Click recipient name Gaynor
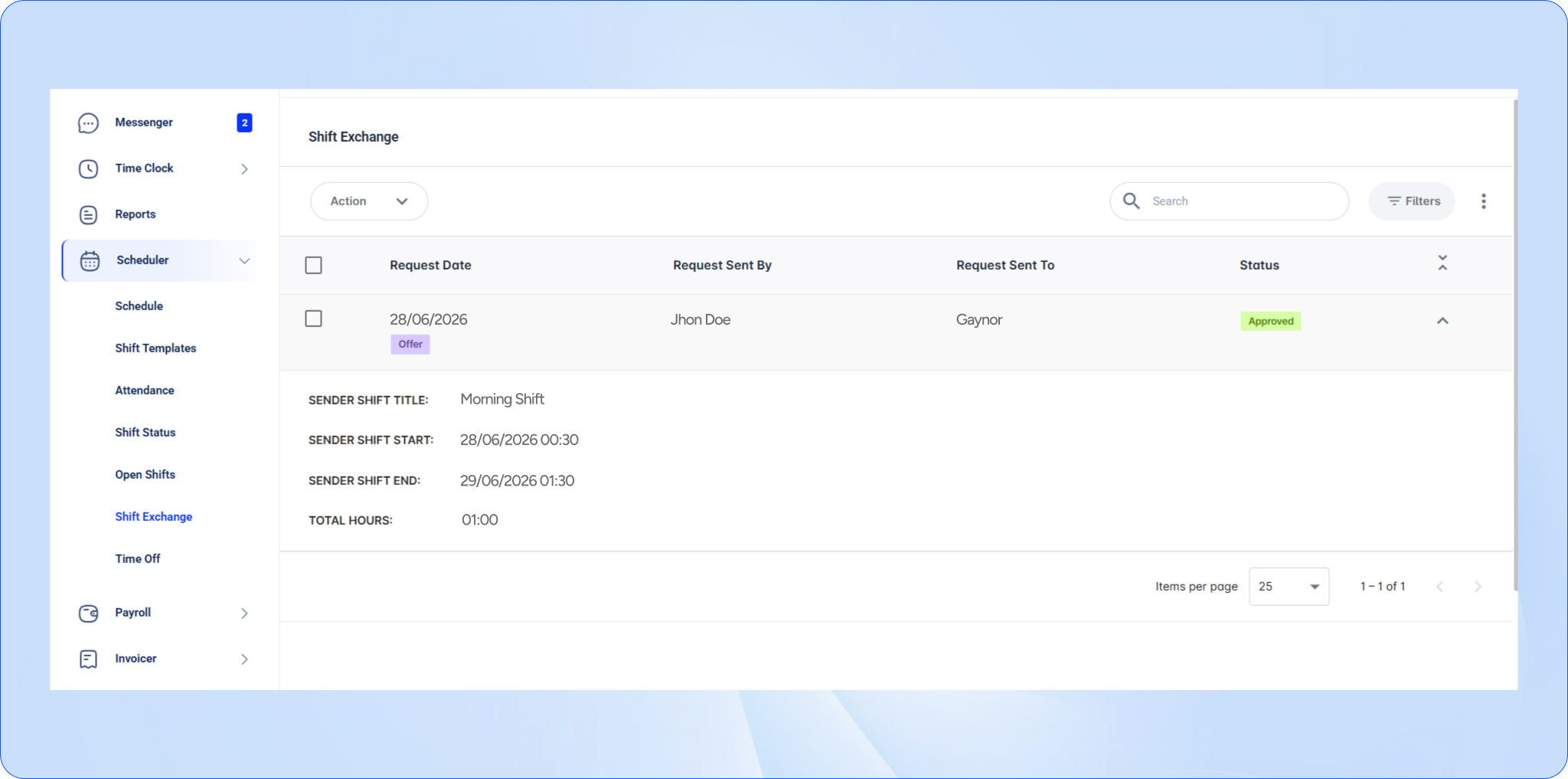Image resolution: width=1568 pixels, height=779 pixels. coord(979,319)
